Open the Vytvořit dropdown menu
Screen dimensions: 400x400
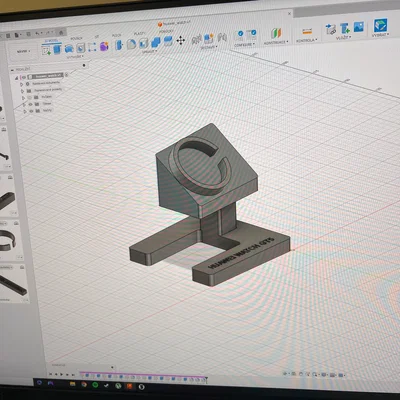click(x=74, y=57)
